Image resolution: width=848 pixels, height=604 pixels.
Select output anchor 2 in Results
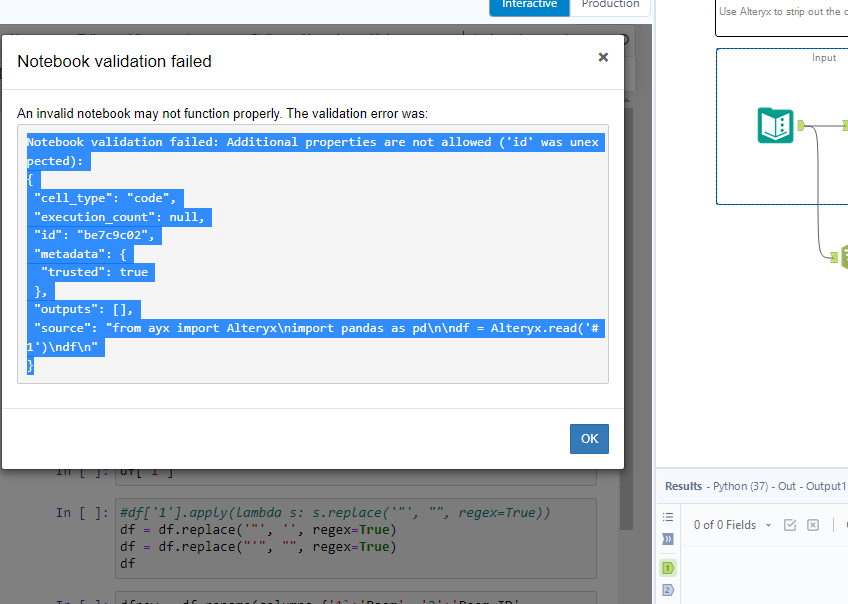click(668, 590)
